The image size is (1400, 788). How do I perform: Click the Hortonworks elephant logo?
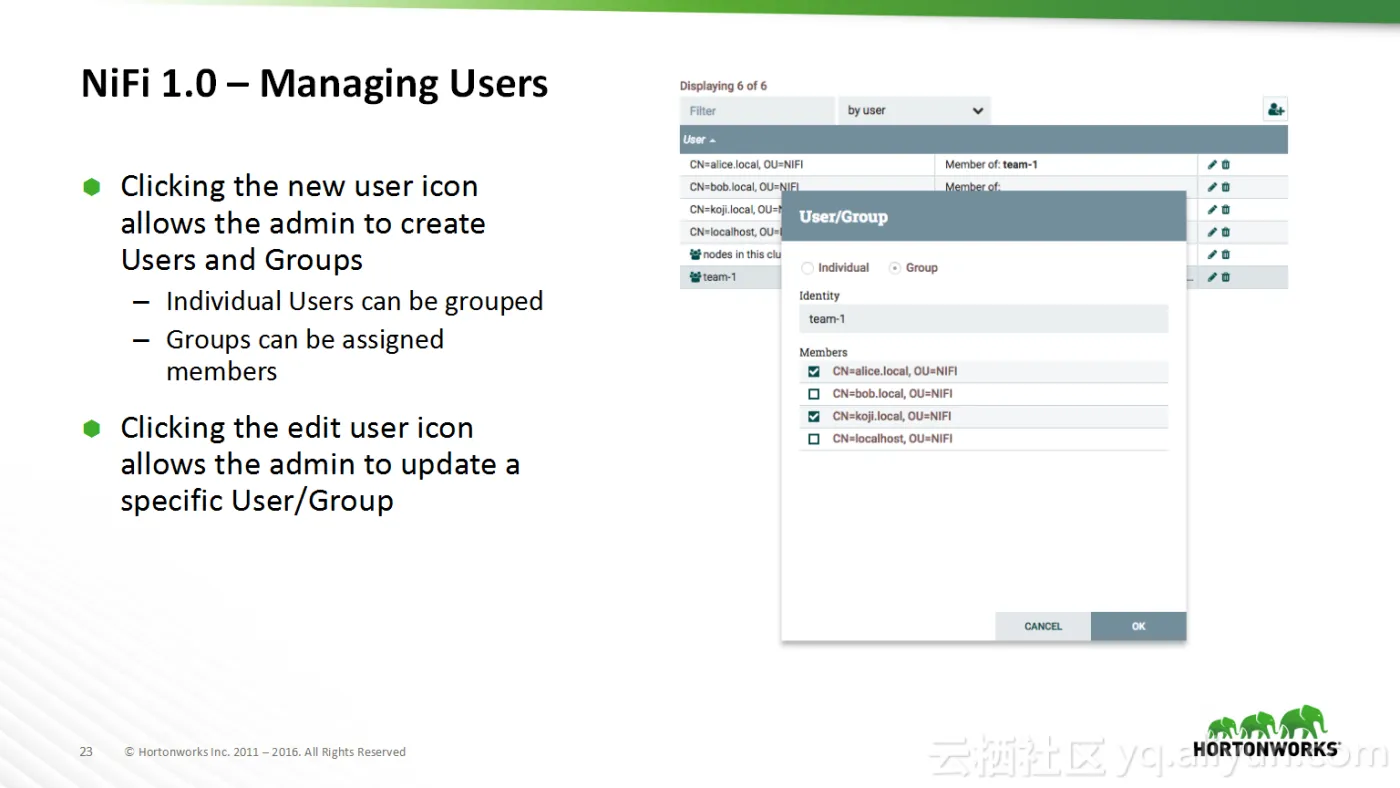pos(1266,731)
